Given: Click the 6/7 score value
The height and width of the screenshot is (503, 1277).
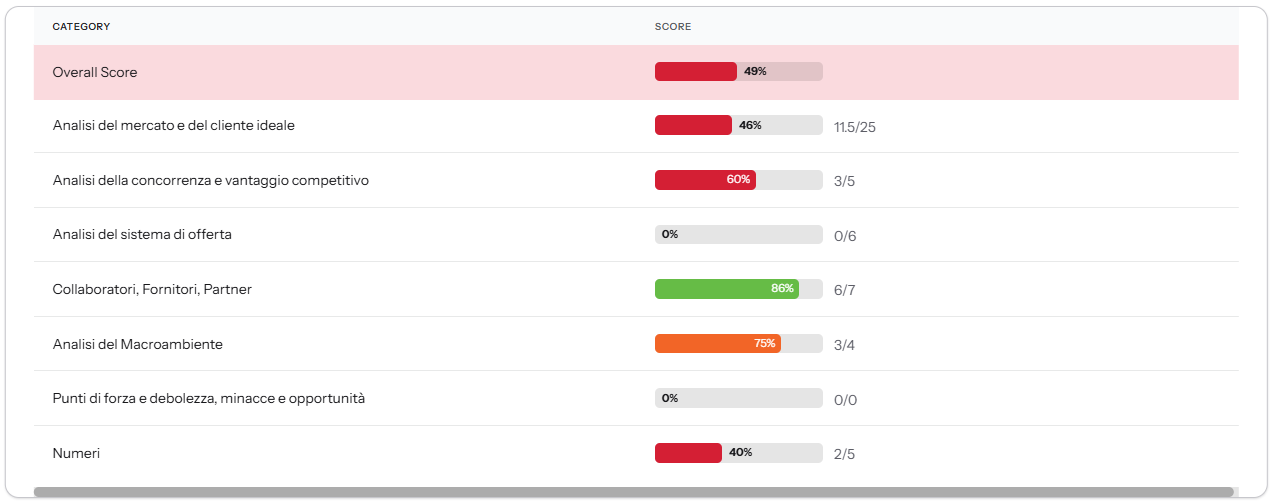Looking at the screenshot, I should (x=844, y=290).
